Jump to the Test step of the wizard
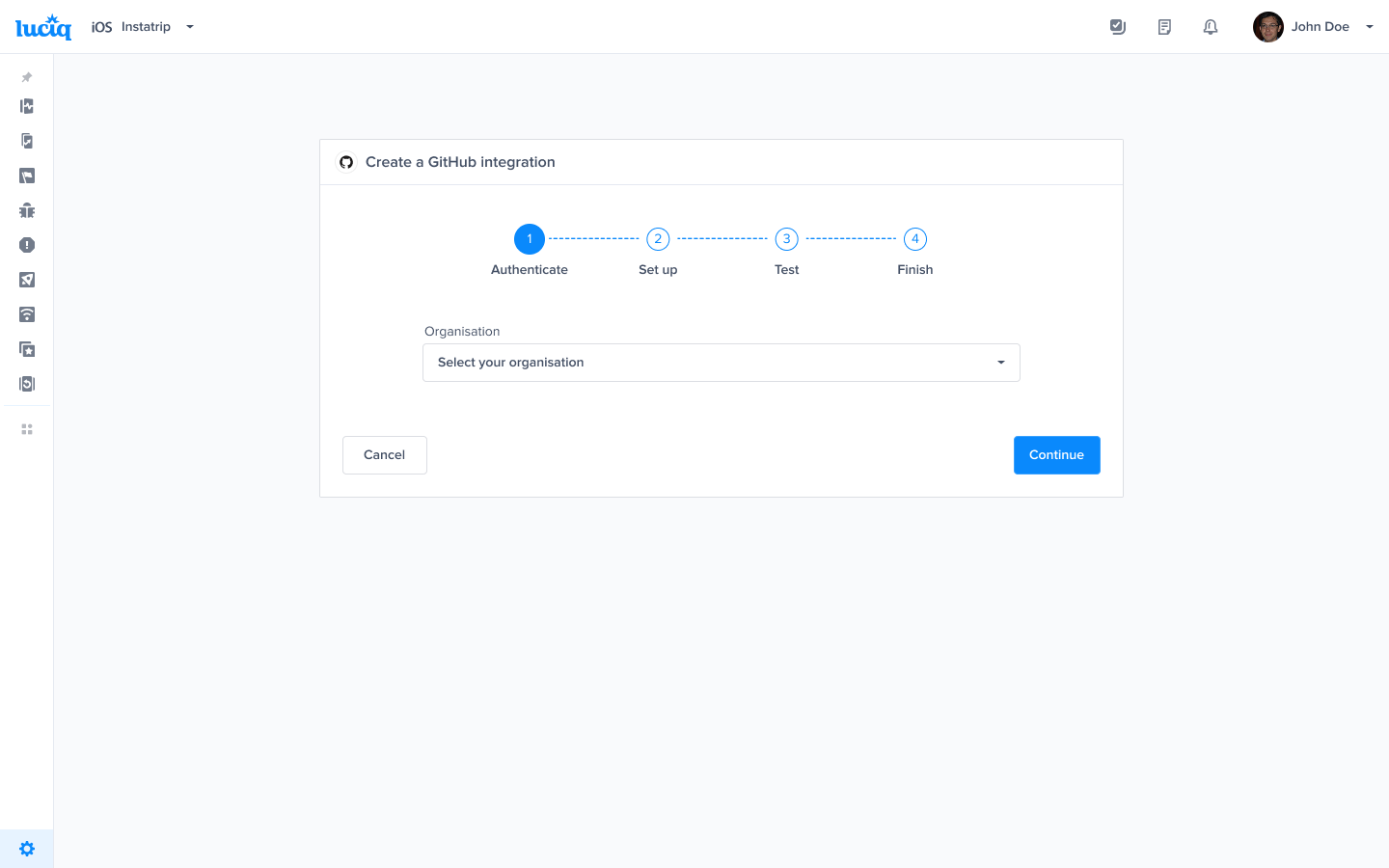The width and height of the screenshot is (1389, 868). (x=786, y=238)
